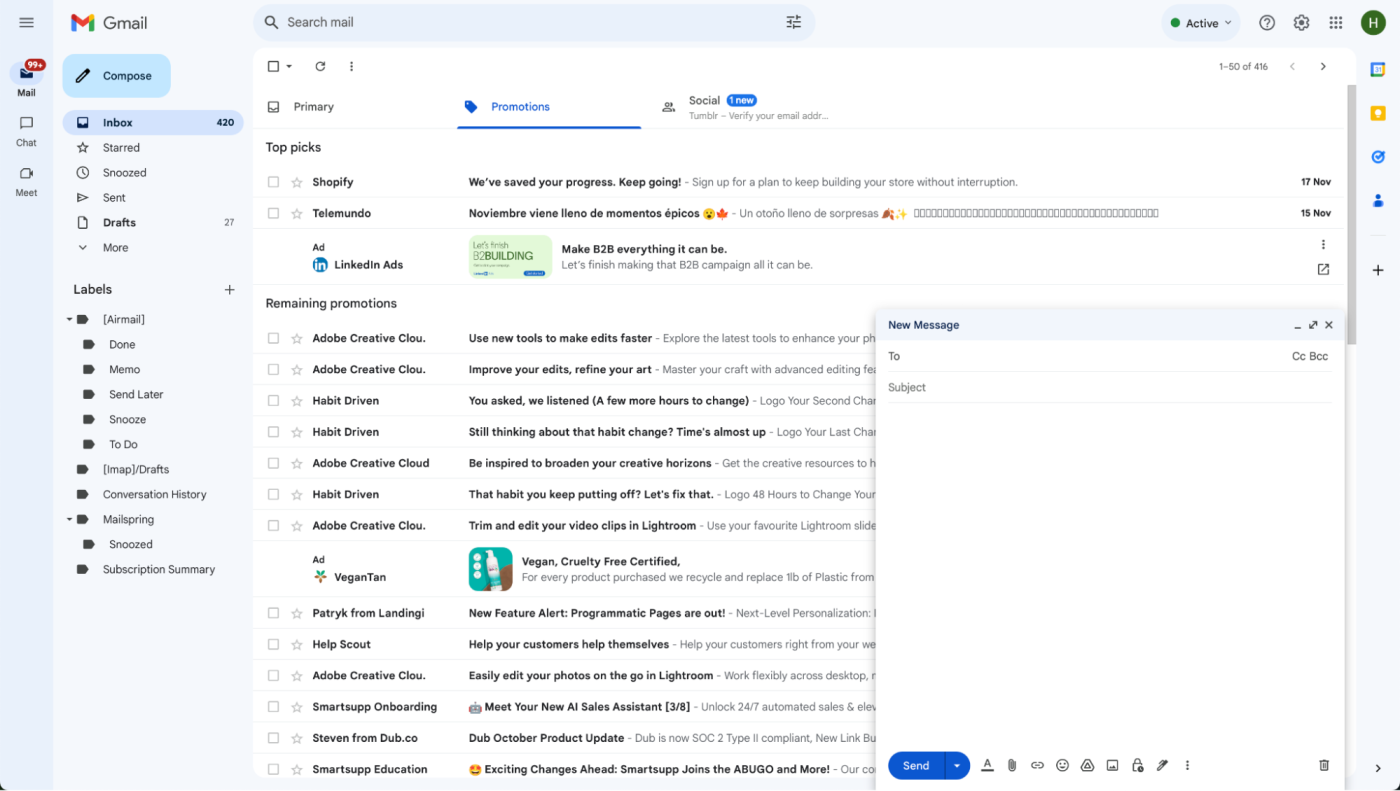
Task: Open Chat in the left rail
Action: [26, 130]
